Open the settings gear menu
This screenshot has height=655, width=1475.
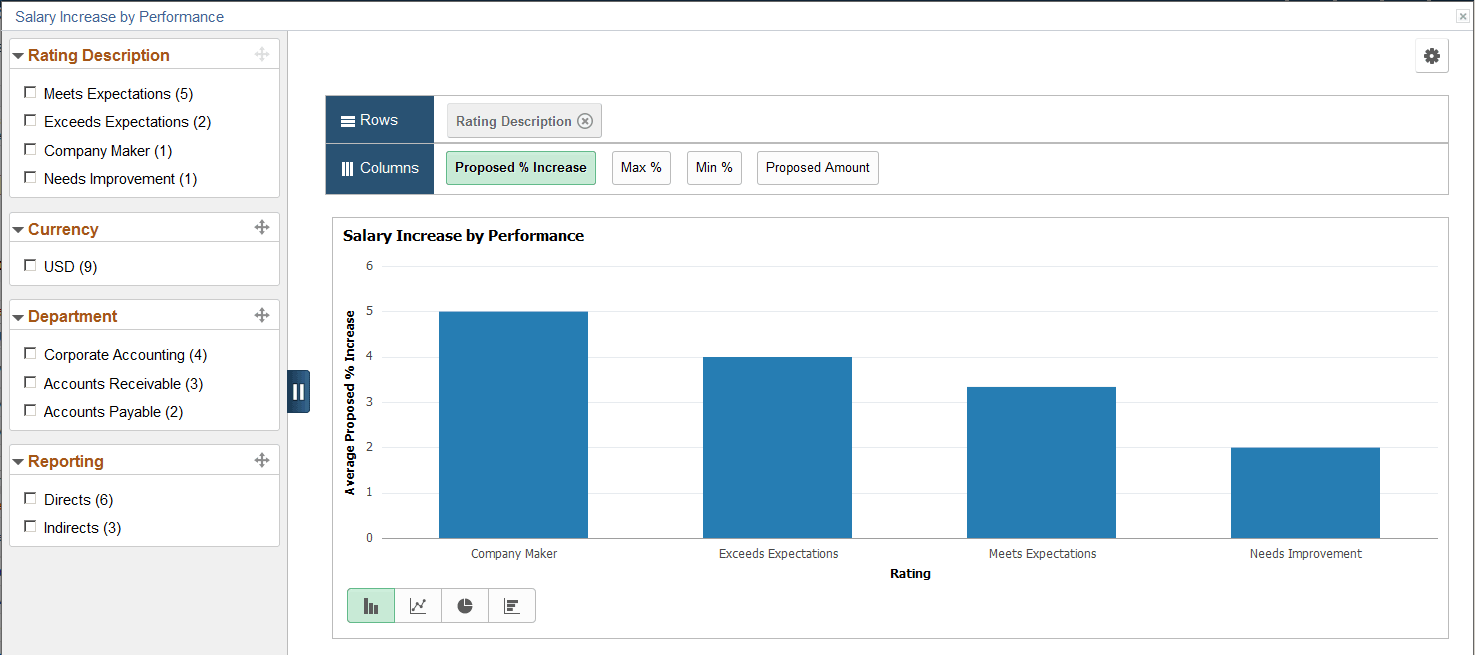1431,56
